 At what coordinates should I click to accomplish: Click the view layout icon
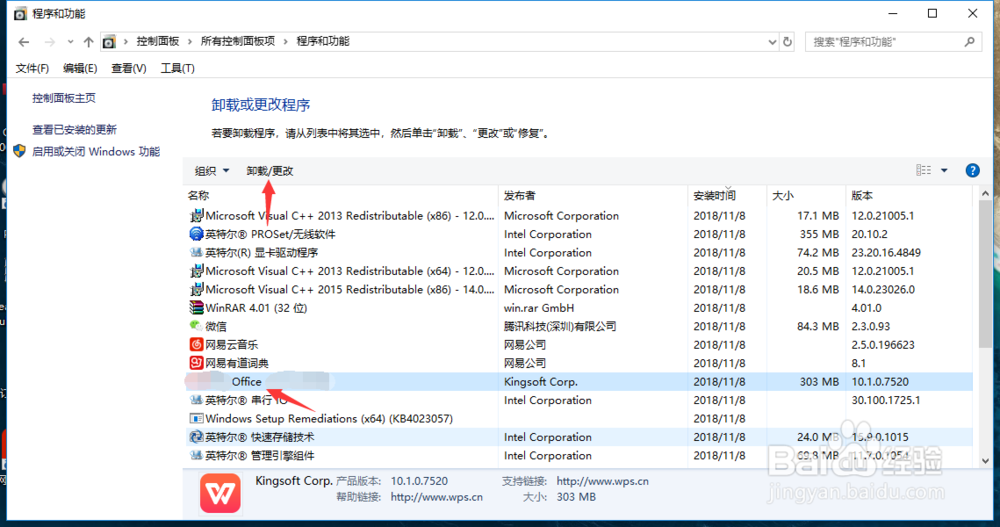[923, 170]
